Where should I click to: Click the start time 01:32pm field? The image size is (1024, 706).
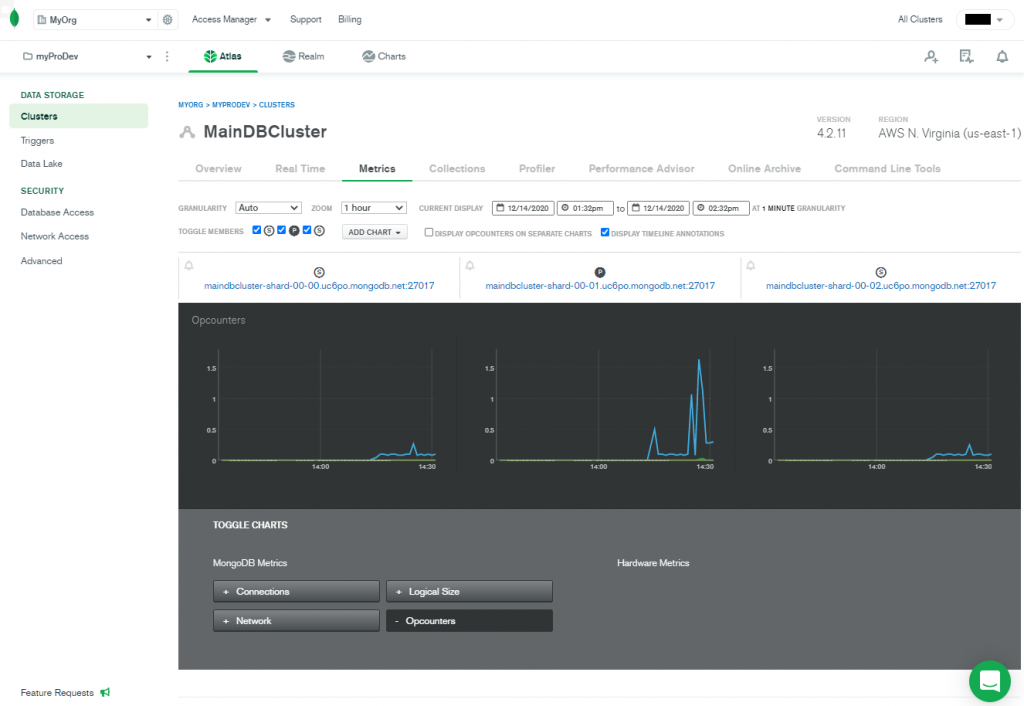[x=585, y=208]
